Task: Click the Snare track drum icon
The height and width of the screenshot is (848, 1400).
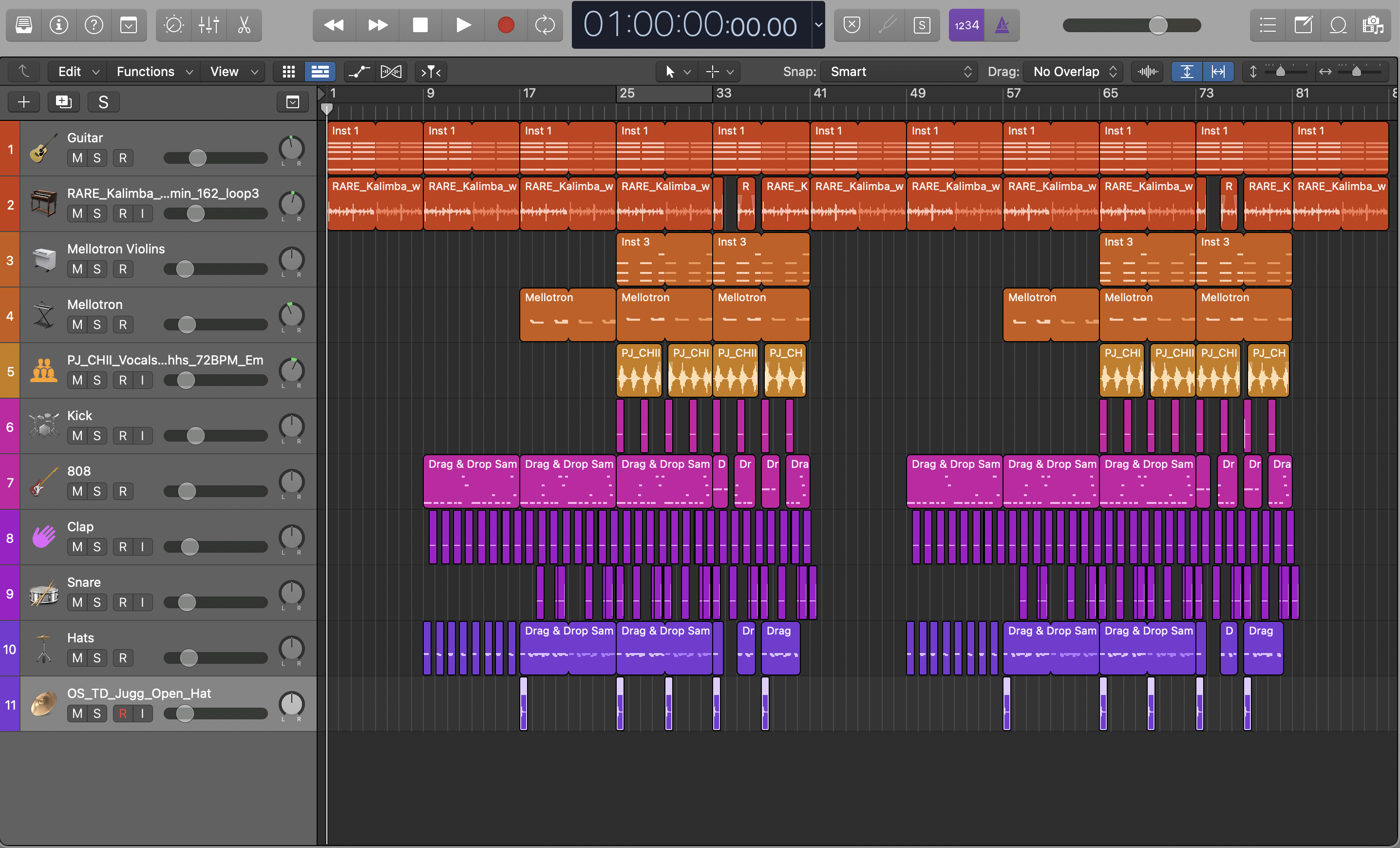Action: point(44,593)
